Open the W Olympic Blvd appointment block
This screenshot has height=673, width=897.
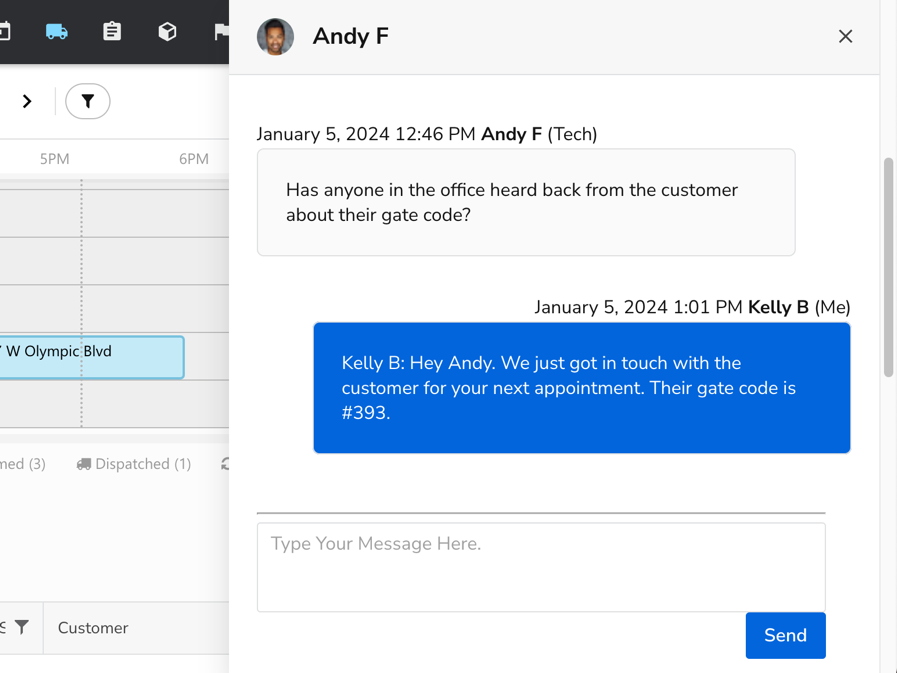(90, 357)
